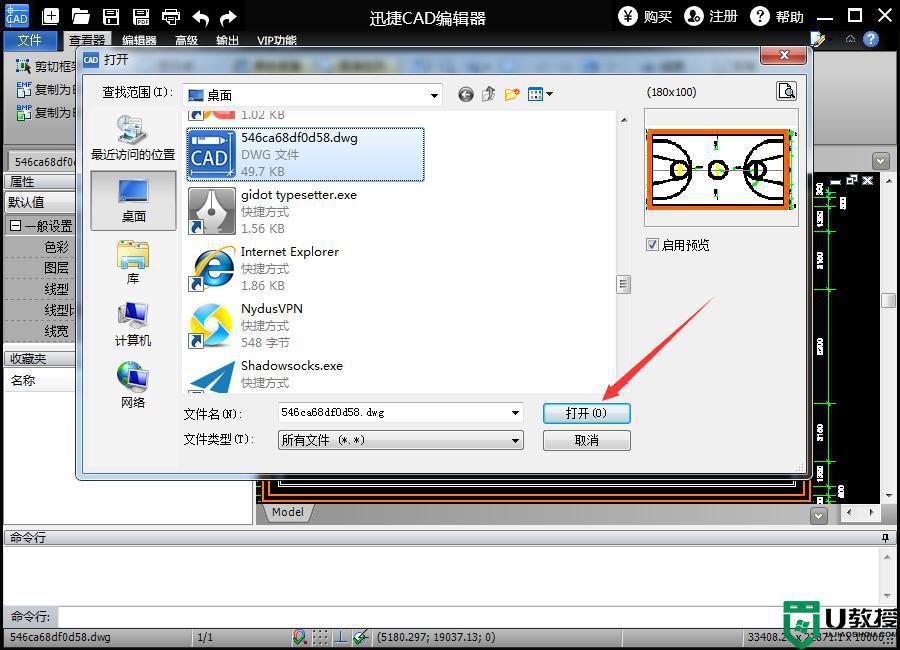Click the pin icon on 命令行 panel
The width and height of the screenshot is (900, 650).
(885, 537)
